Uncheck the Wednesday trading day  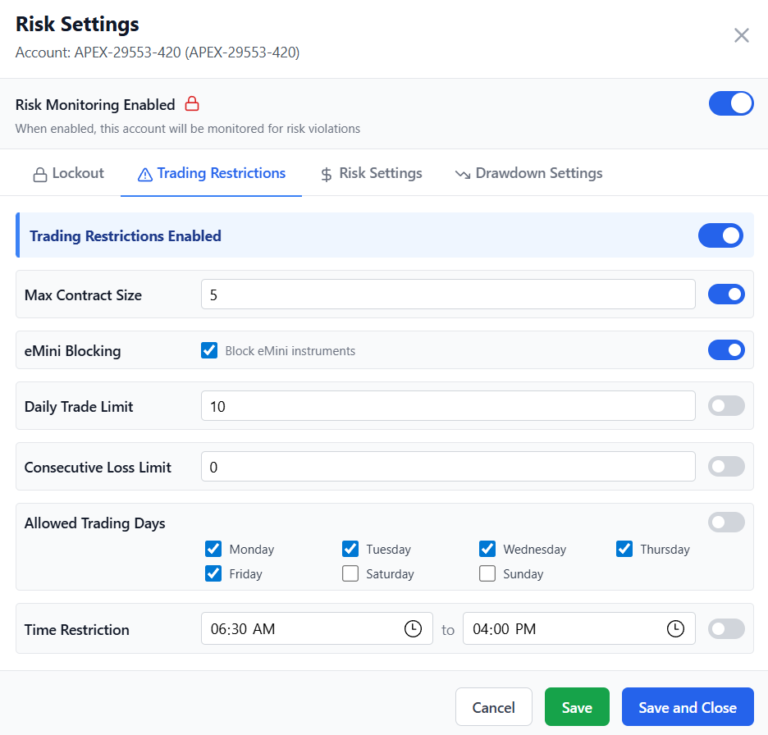pos(487,549)
